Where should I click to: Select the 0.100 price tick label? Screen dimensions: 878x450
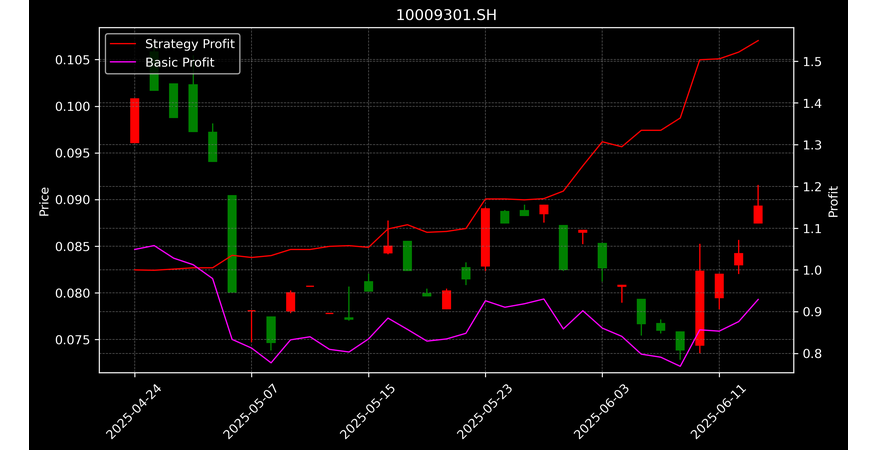[x=74, y=106]
